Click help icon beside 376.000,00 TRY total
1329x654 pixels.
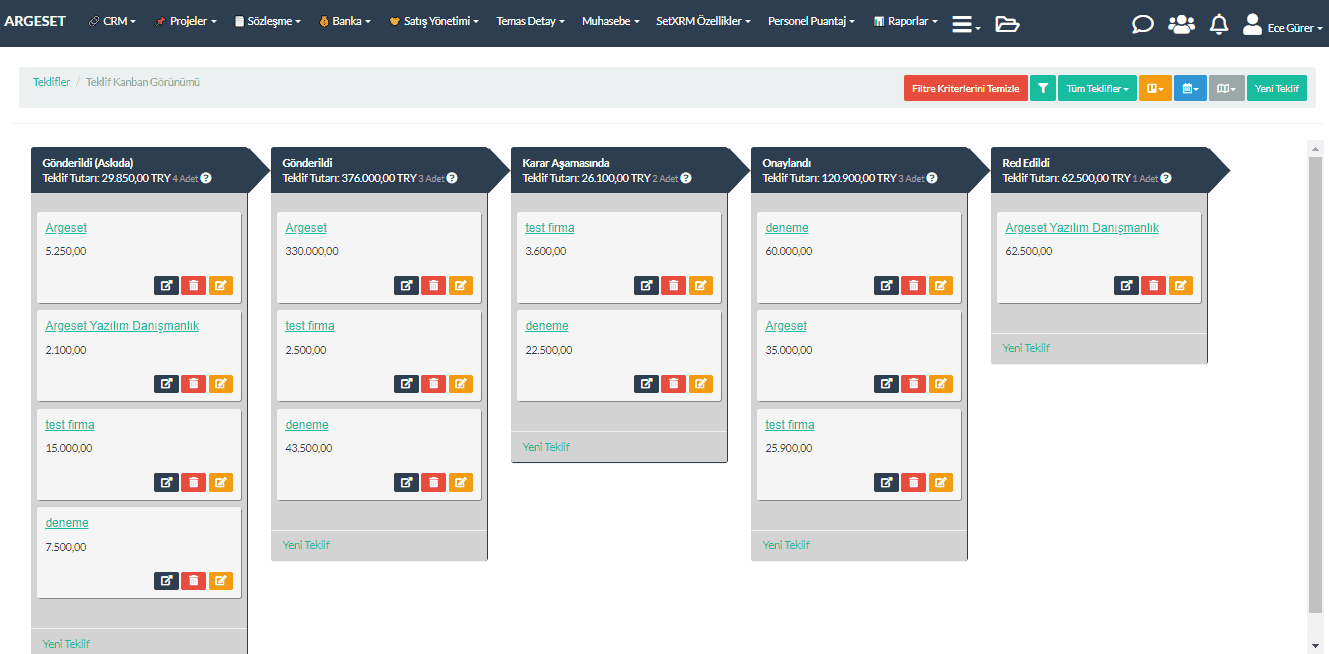[452, 178]
